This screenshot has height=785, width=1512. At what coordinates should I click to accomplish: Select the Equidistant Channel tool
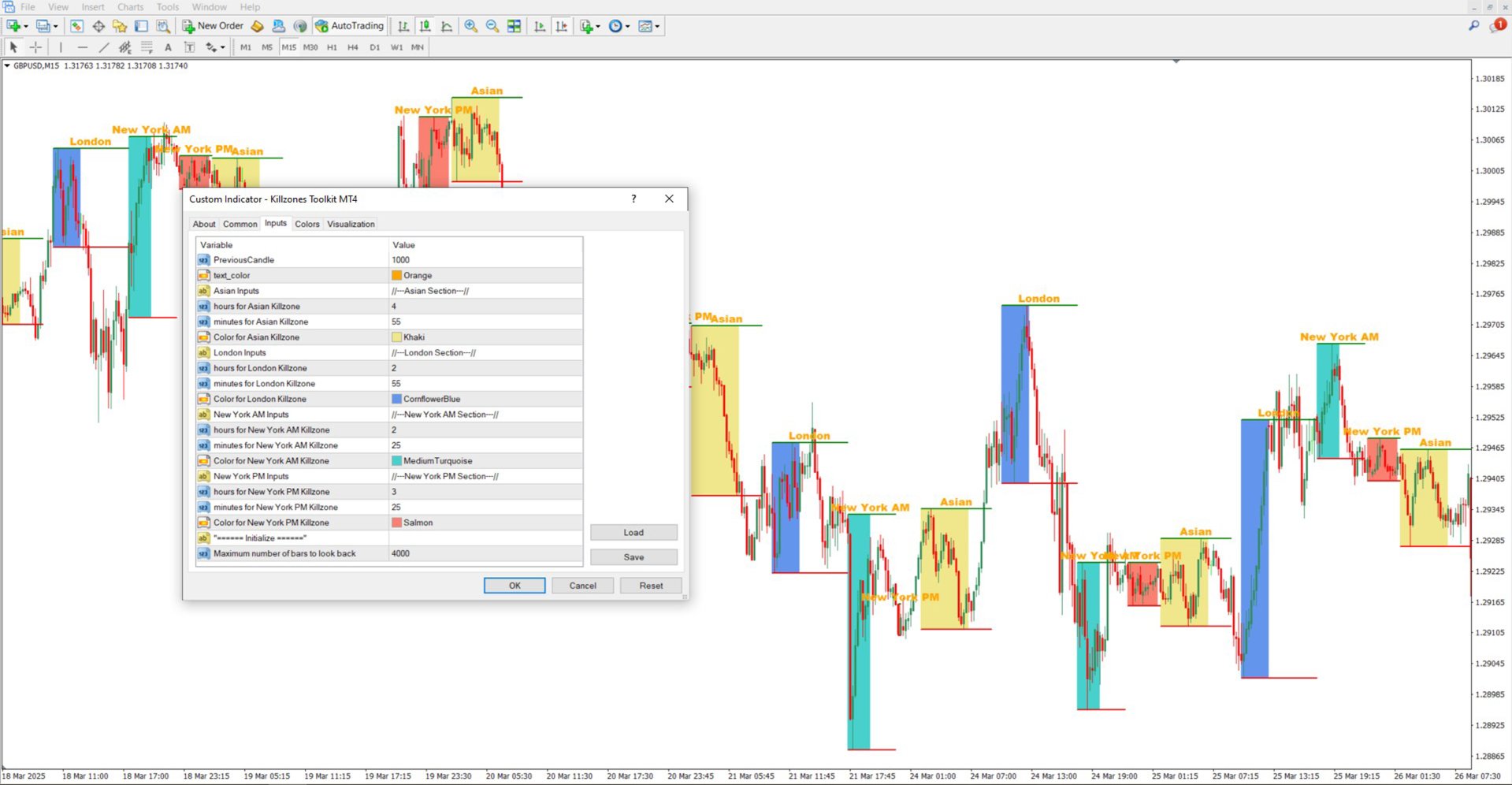[x=124, y=47]
